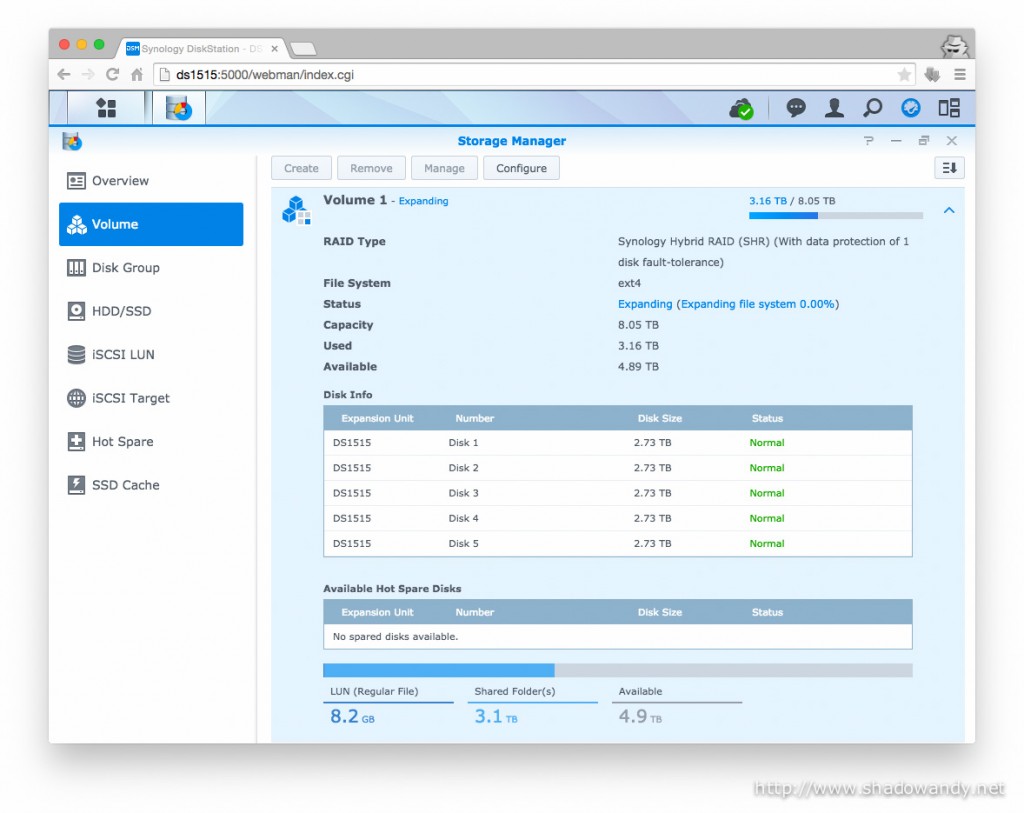The width and height of the screenshot is (1024, 813).
Task: Click the Hot Spare table Disk Size header
Action: [x=660, y=613]
